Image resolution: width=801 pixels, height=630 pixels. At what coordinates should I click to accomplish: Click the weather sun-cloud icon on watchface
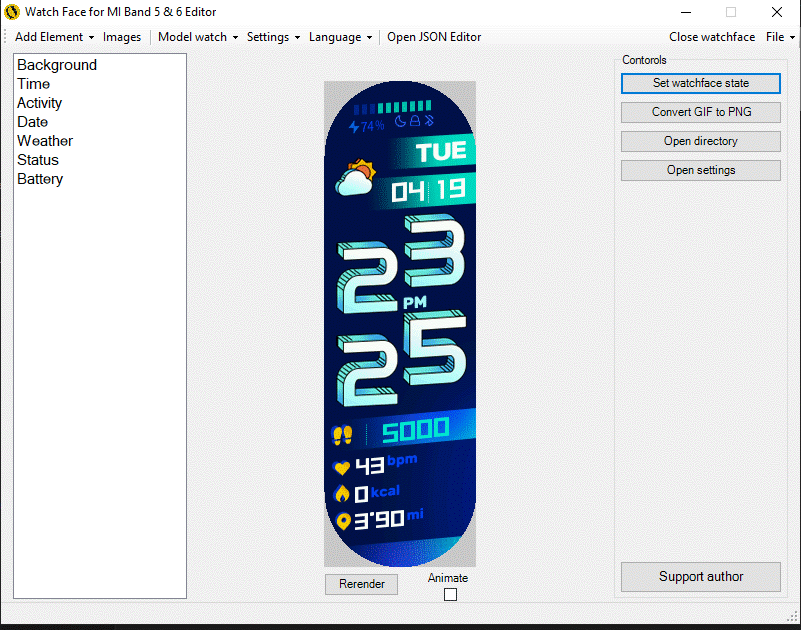(355, 179)
